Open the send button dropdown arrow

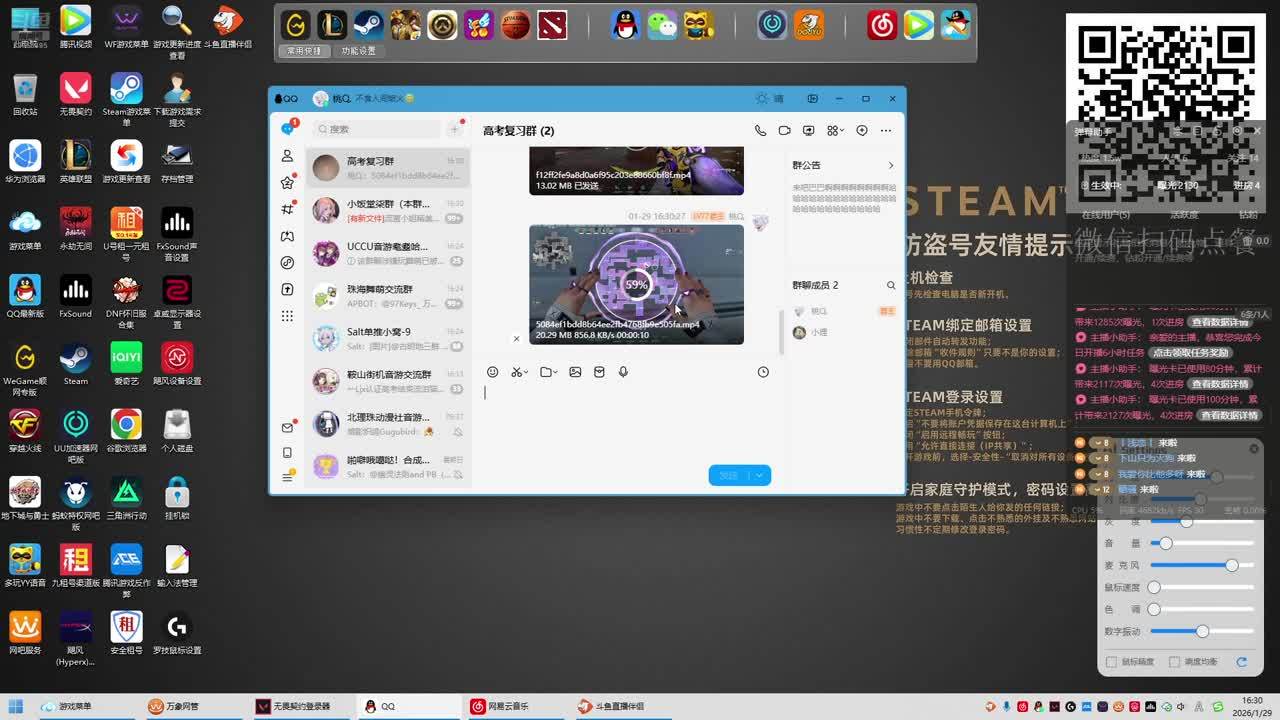click(x=759, y=476)
